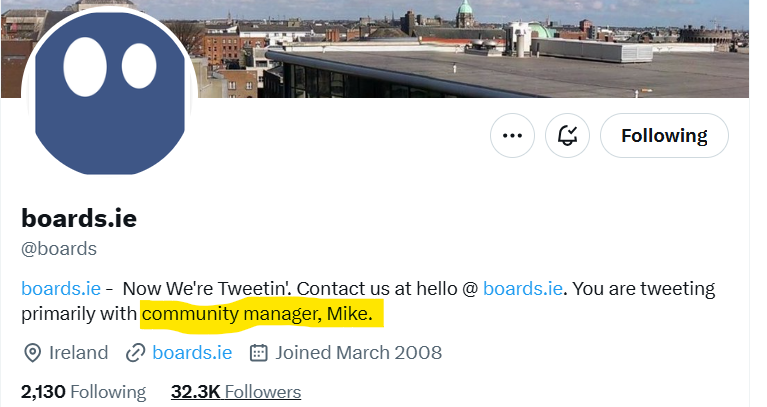Click the Following button
The height and width of the screenshot is (407, 767).
664,136
